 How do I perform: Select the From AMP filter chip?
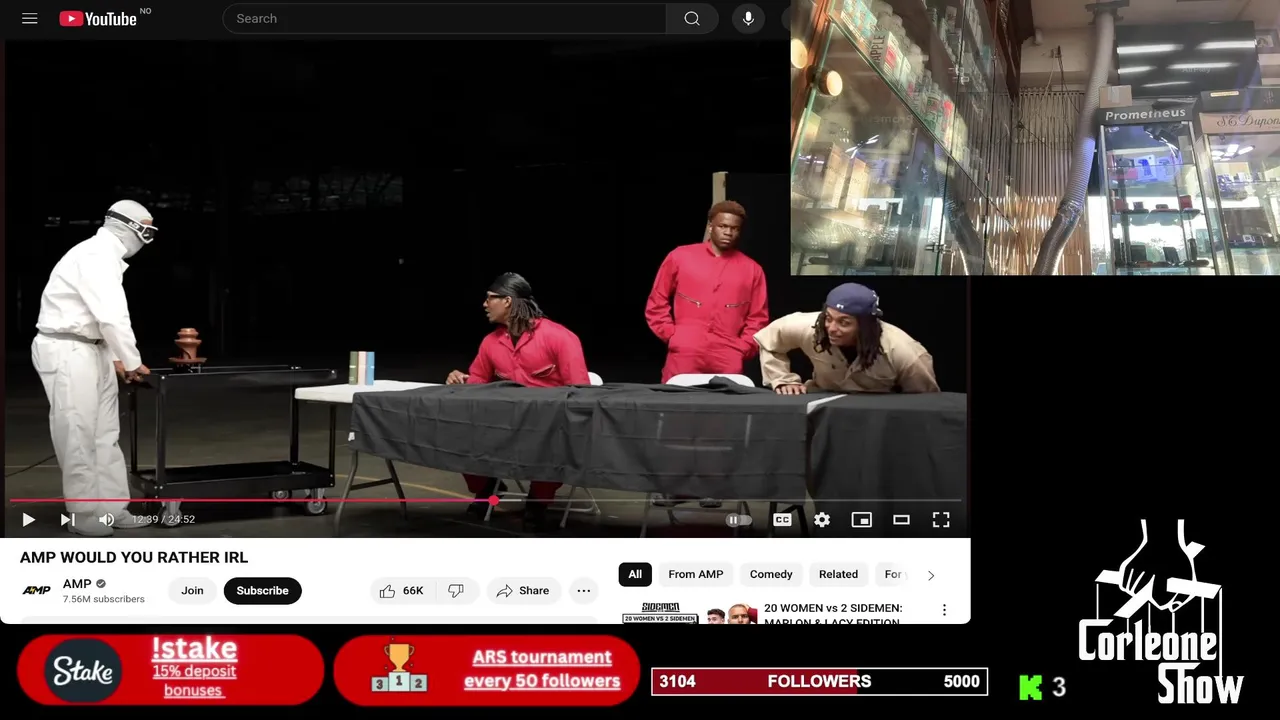[x=696, y=574]
